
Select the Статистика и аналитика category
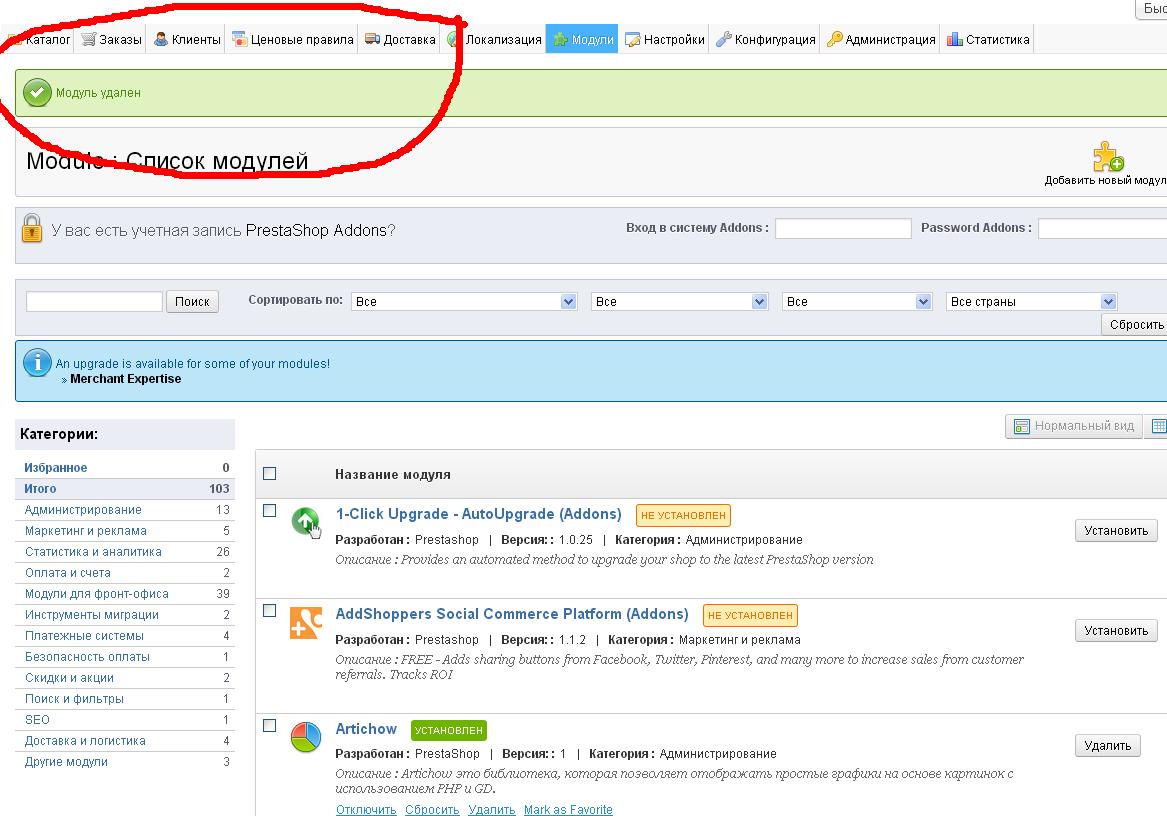point(125,552)
